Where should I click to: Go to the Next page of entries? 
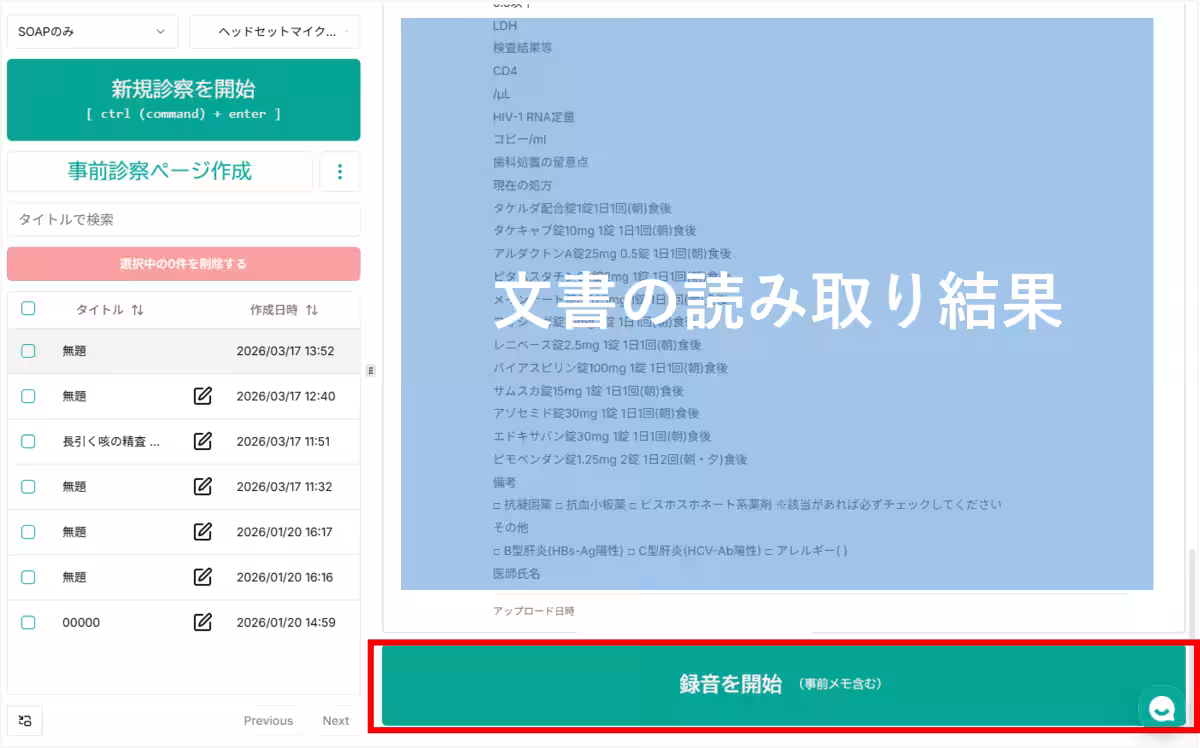click(x=336, y=720)
